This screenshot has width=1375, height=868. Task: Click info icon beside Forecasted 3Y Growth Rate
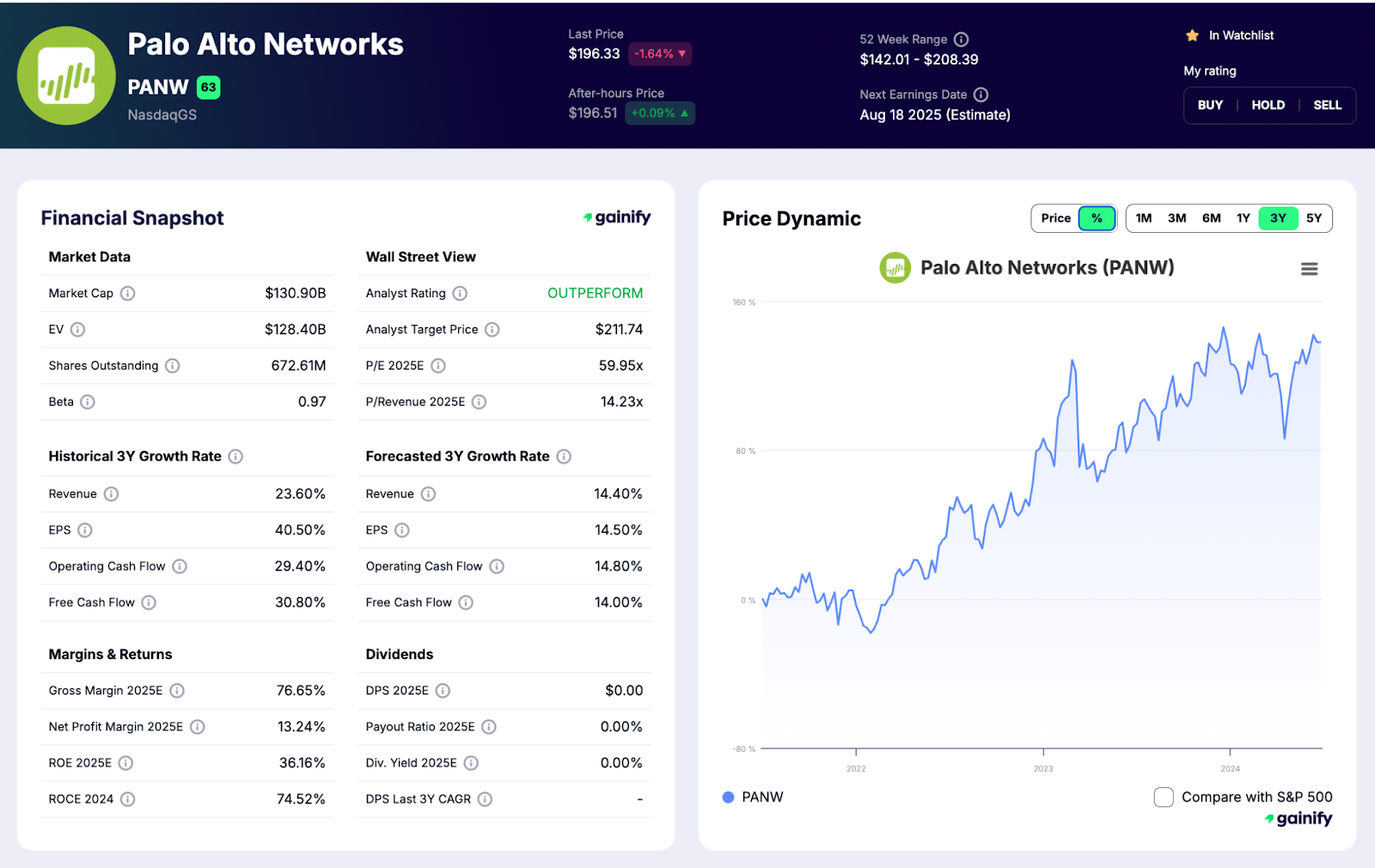[564, 456]
